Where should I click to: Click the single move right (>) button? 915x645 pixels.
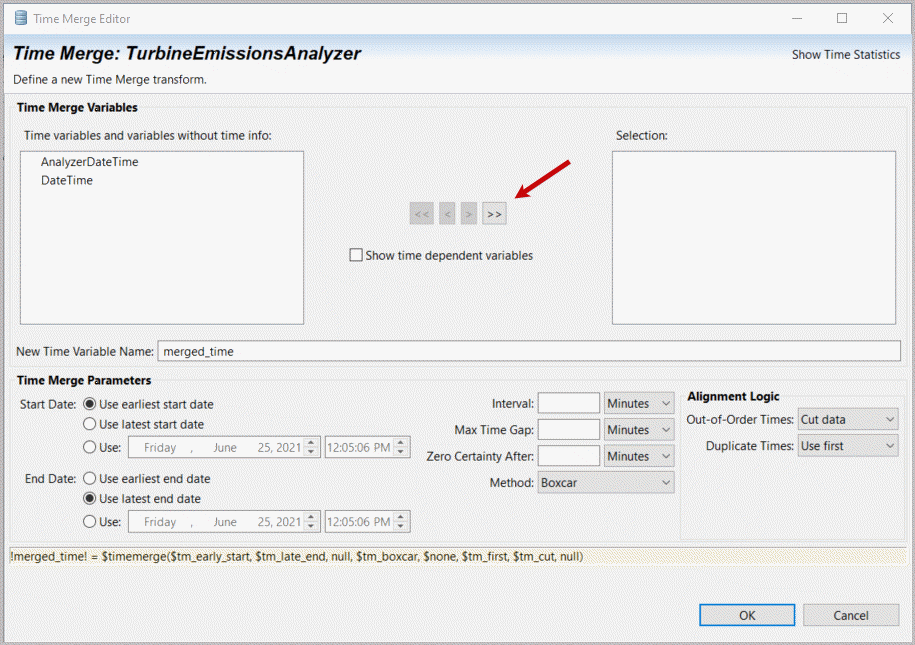point(469,213)
